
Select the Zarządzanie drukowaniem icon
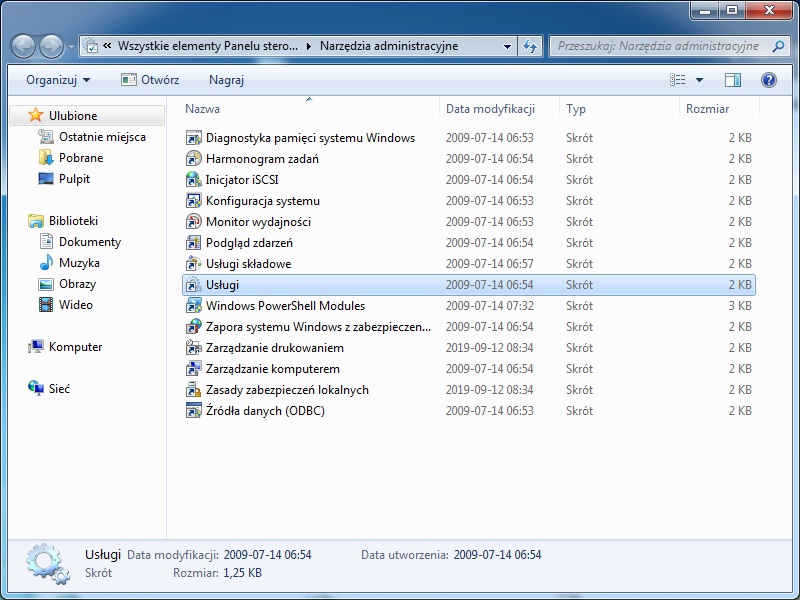pos(193,347)
